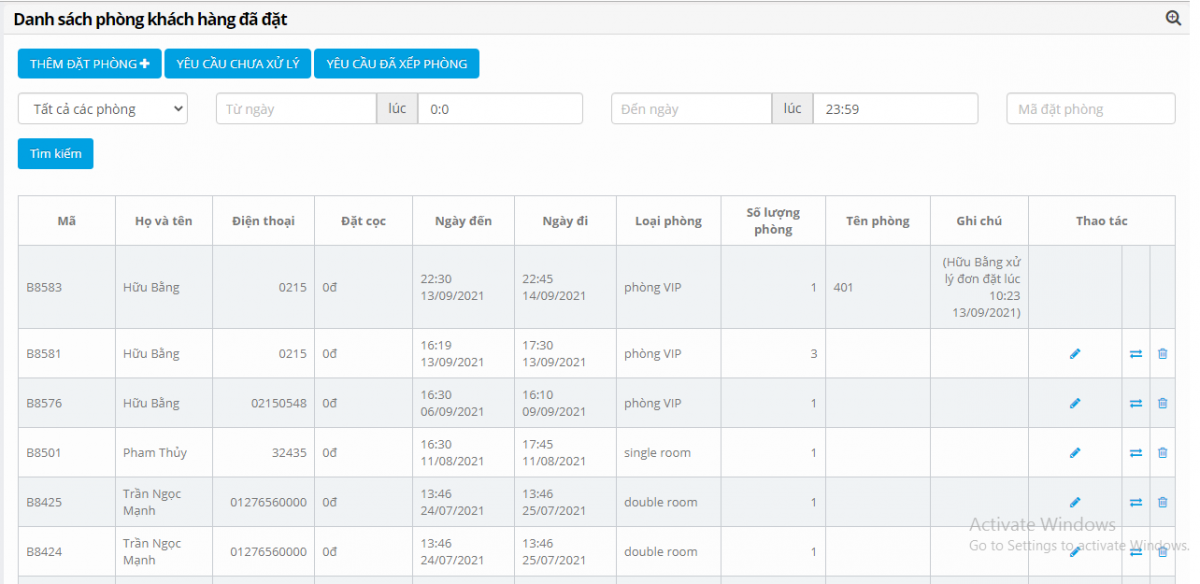Show 'YÊU CẦU ĐÃ XẾP PHÒNG' list
The width and height of the screenshot is (1200, 584).
396,64
